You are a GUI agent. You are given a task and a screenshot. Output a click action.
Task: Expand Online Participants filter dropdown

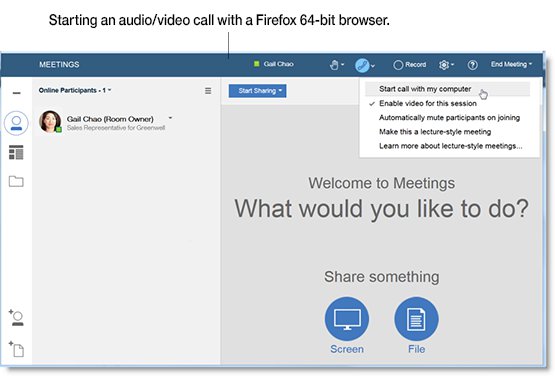75,90
